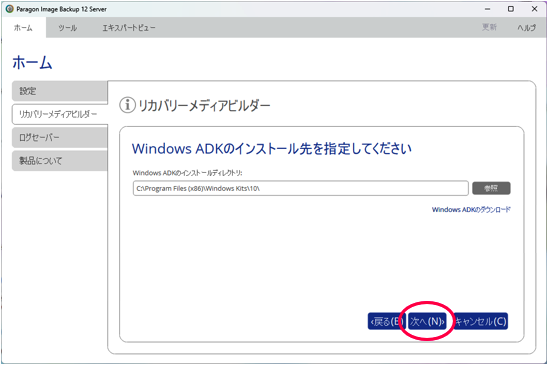Viewport: 550px width, 367px height.
Task: Select 設定 in the sidebar
Action: point(60,91)
